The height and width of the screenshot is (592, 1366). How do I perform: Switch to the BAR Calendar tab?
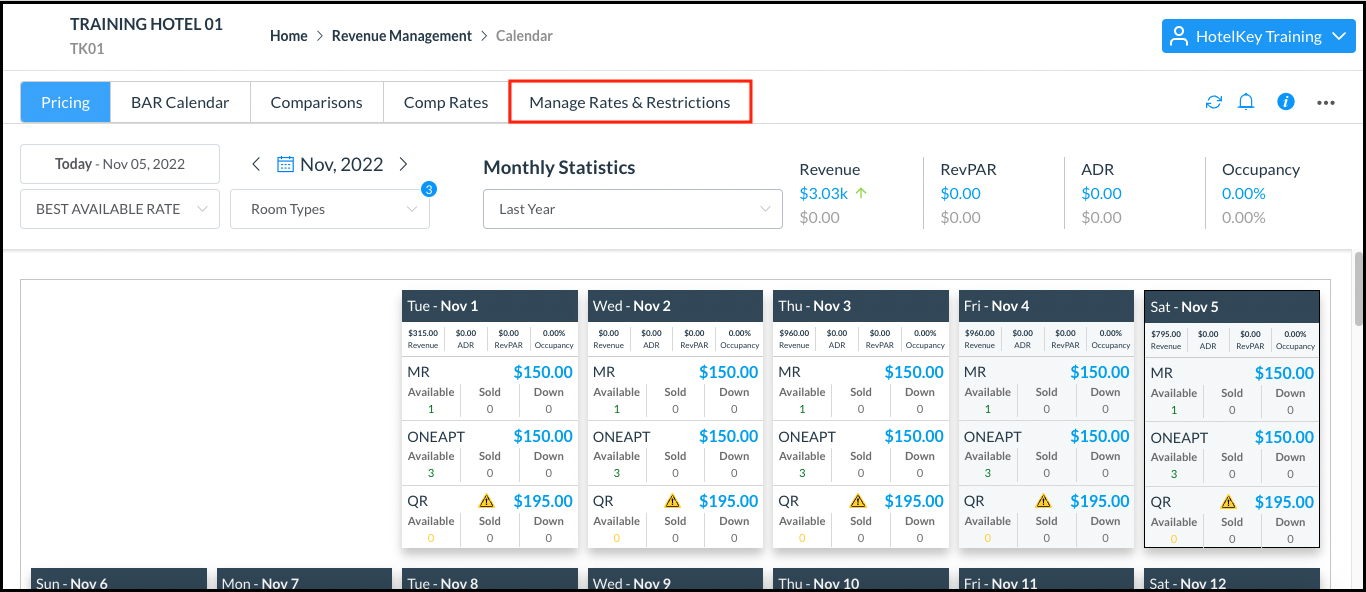(x=179, y=101)
